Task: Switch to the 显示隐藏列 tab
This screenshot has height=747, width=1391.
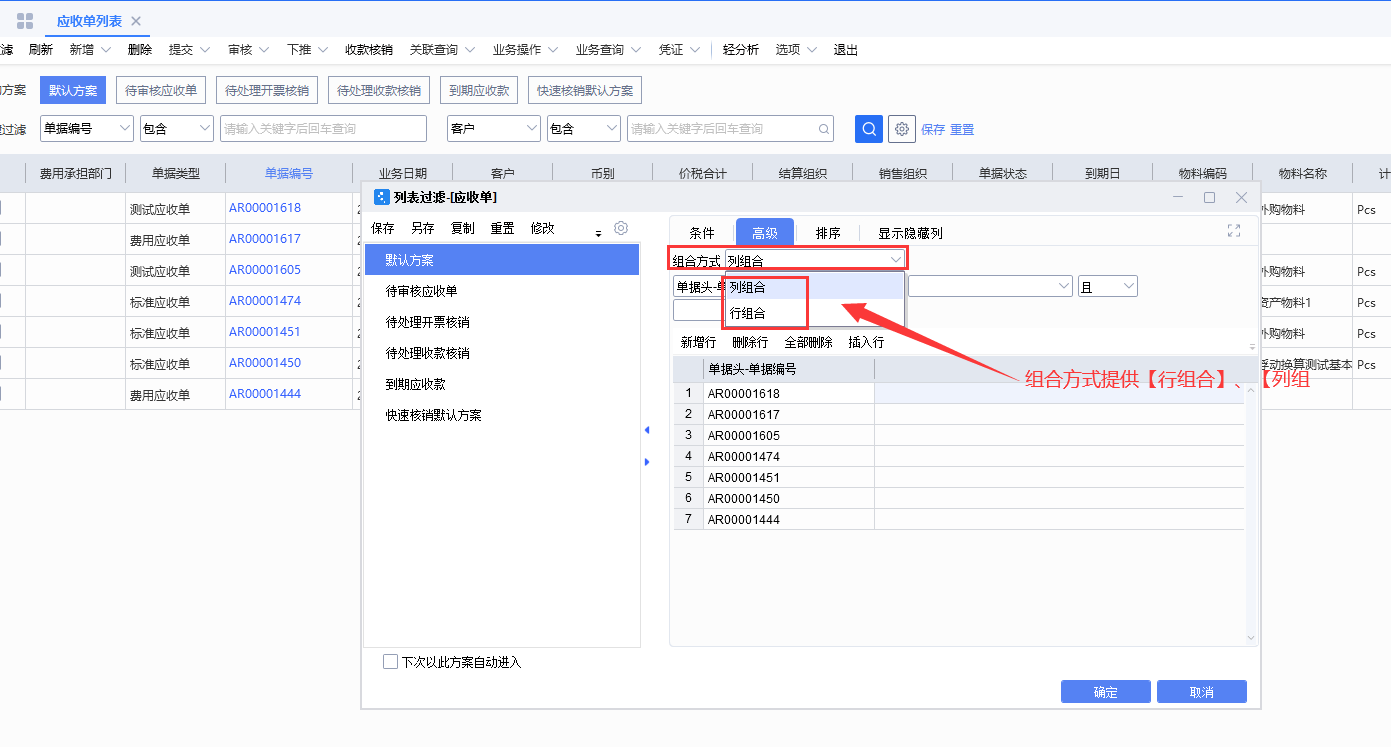Action: tap(911, 233)
